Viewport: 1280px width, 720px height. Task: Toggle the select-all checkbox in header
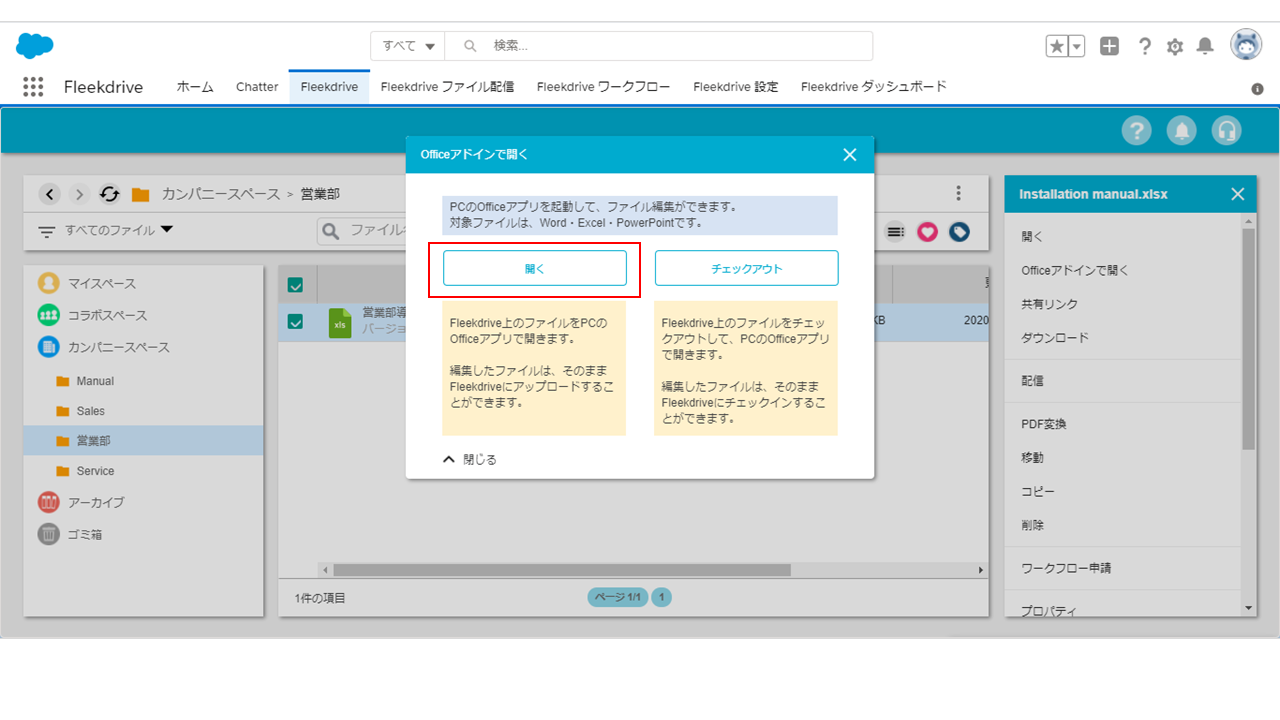[295, 285]
